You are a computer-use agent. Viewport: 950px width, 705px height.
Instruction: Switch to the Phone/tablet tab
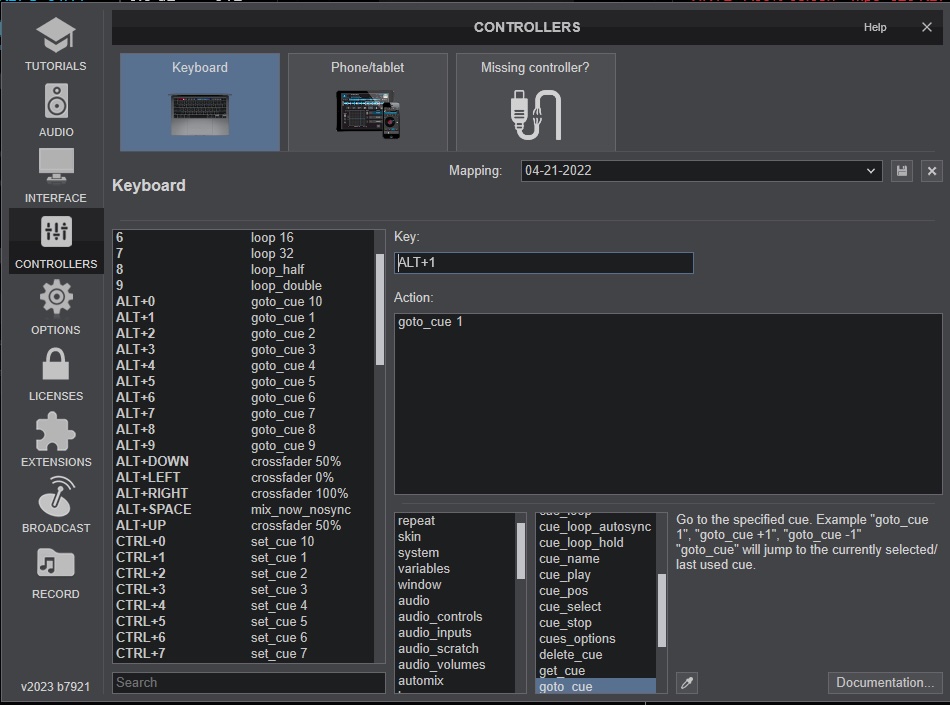(367, 100)
